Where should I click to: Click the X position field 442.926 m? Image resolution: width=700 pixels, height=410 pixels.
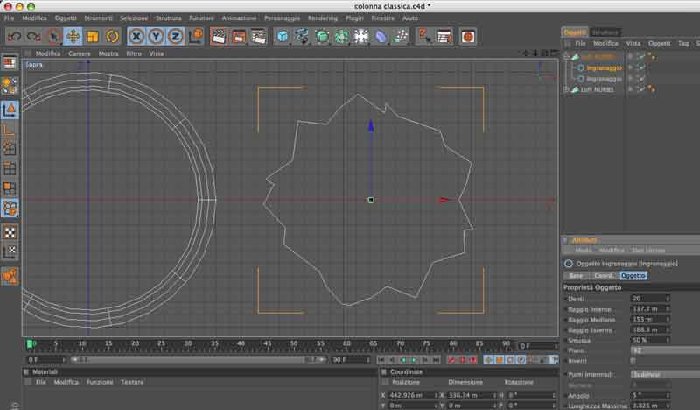(x=411, y=395)
